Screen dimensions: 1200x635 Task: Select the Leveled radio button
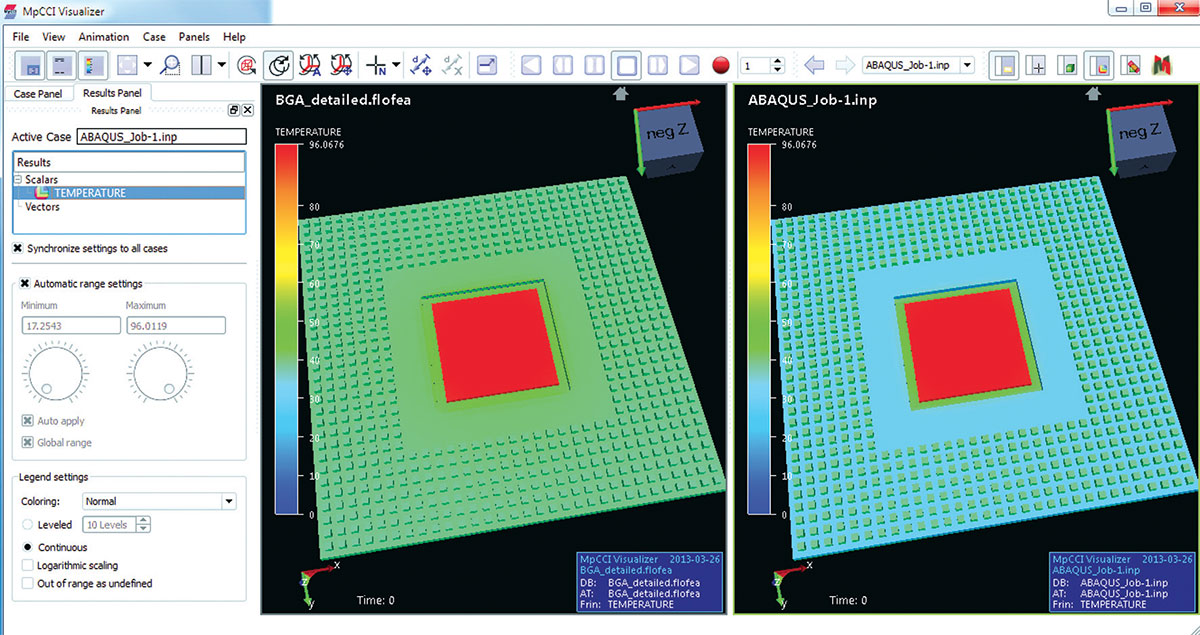27,525
